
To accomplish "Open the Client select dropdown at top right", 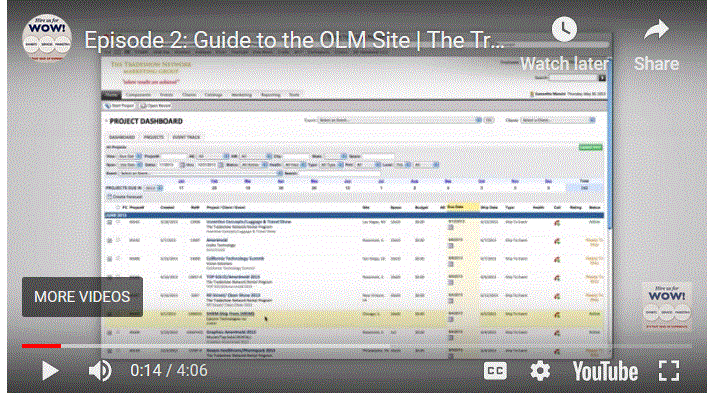I will click(x=558, y=120).
